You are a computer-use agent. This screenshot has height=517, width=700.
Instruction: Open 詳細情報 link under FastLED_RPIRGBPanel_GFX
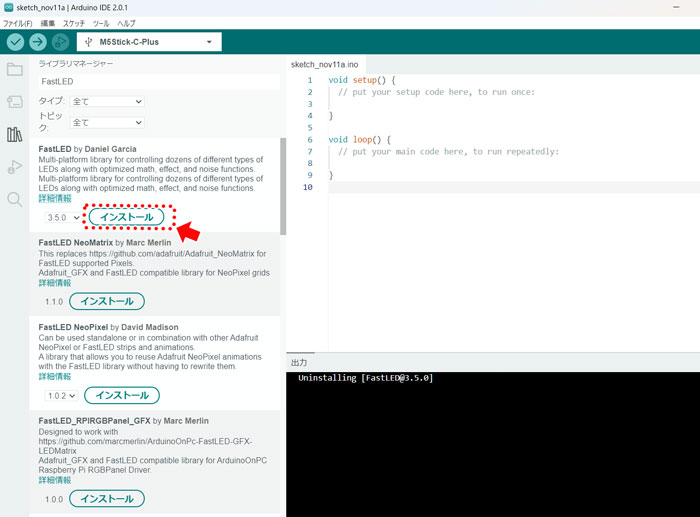[x=55, y=480]
